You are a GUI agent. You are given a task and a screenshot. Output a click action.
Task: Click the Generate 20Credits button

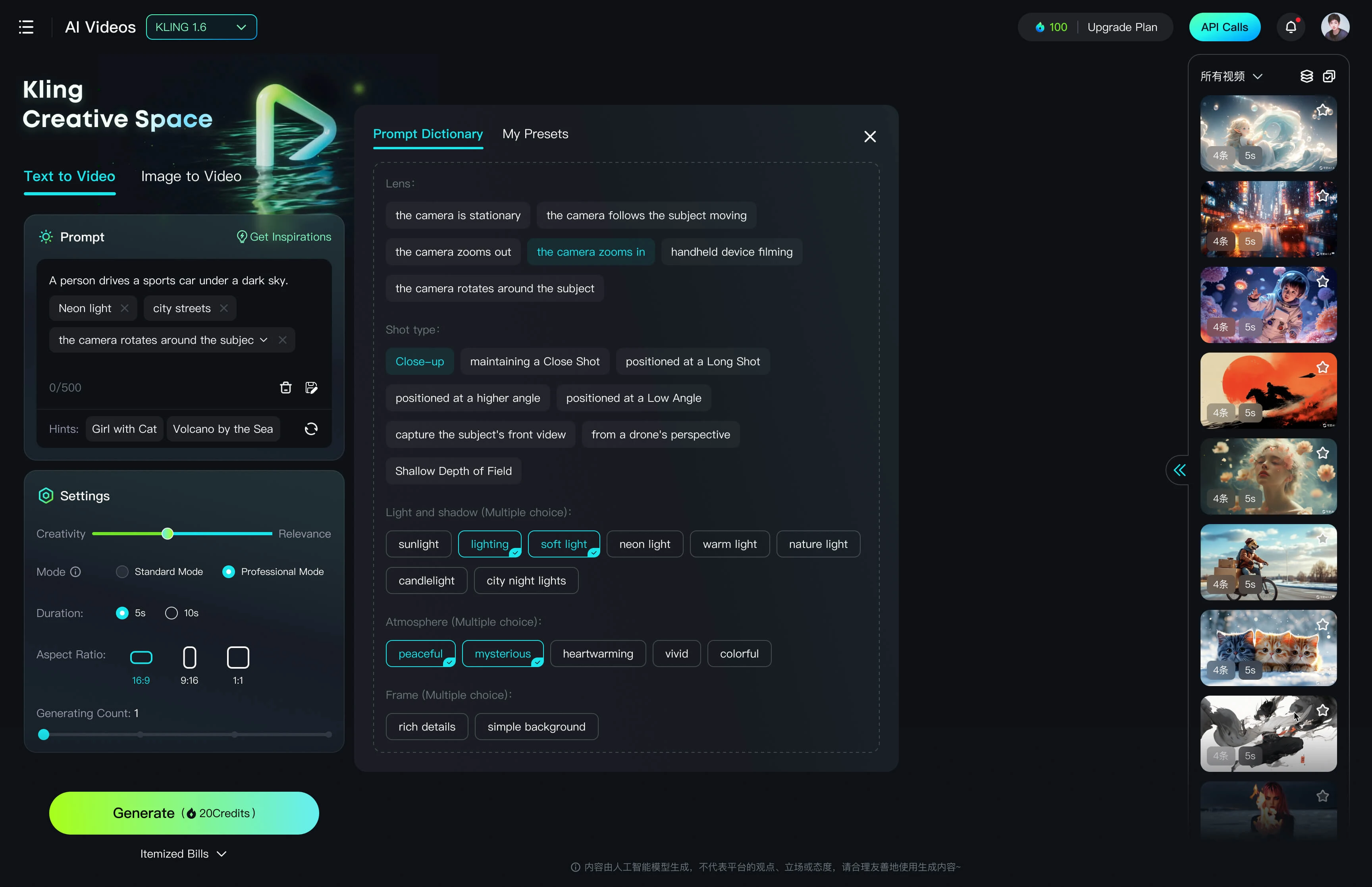[x=184, y=813]
